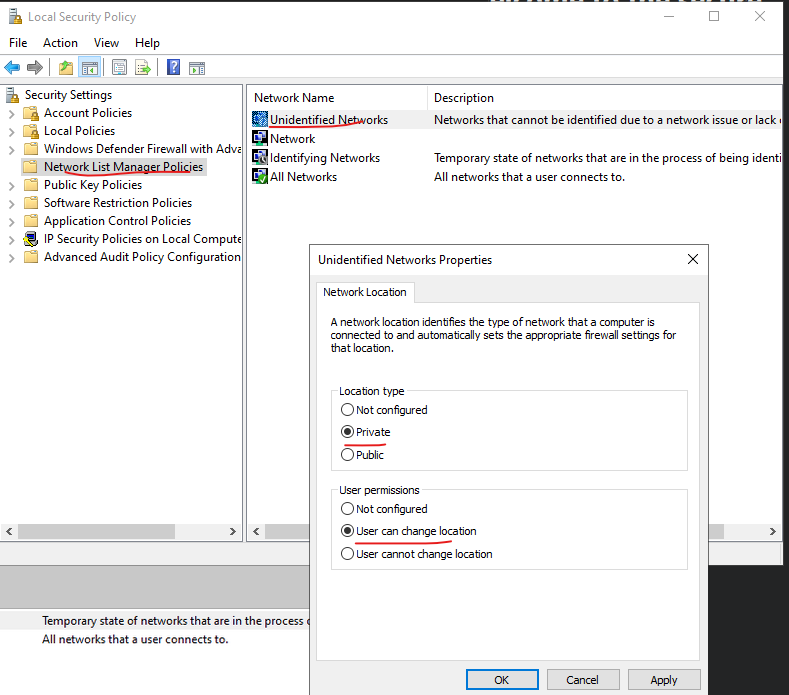Screen dimensions: 789x695
Task: Click the Export List toolbar icon
Action: click(143, 68)
